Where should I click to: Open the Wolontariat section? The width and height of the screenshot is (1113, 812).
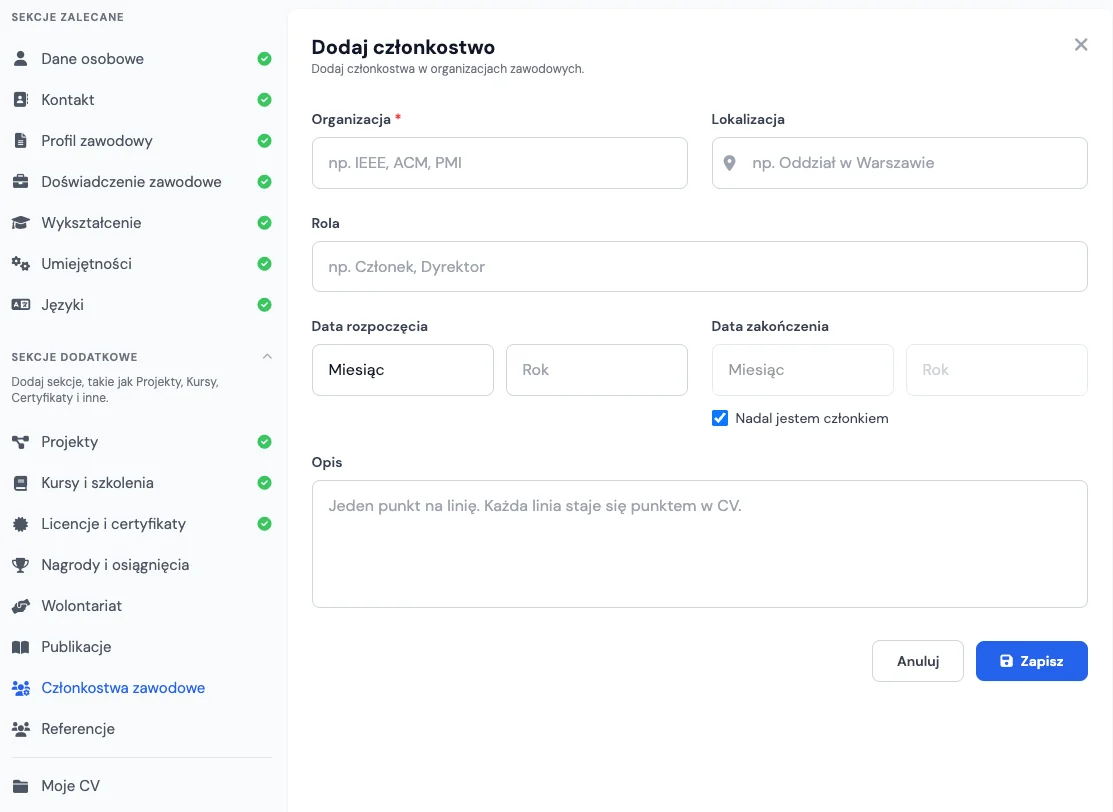click(x=142, y=606)
